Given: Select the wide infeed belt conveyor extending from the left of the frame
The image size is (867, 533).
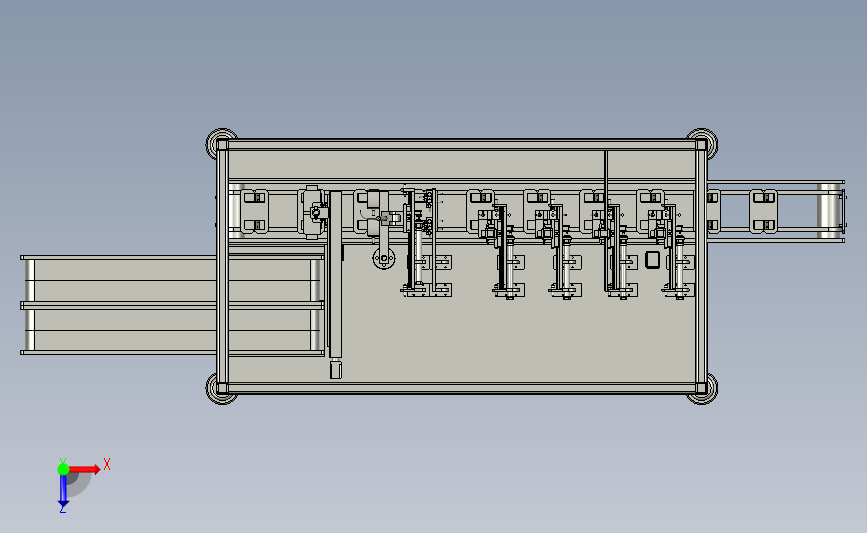Looking at the screenshot, I should point(172,305).
